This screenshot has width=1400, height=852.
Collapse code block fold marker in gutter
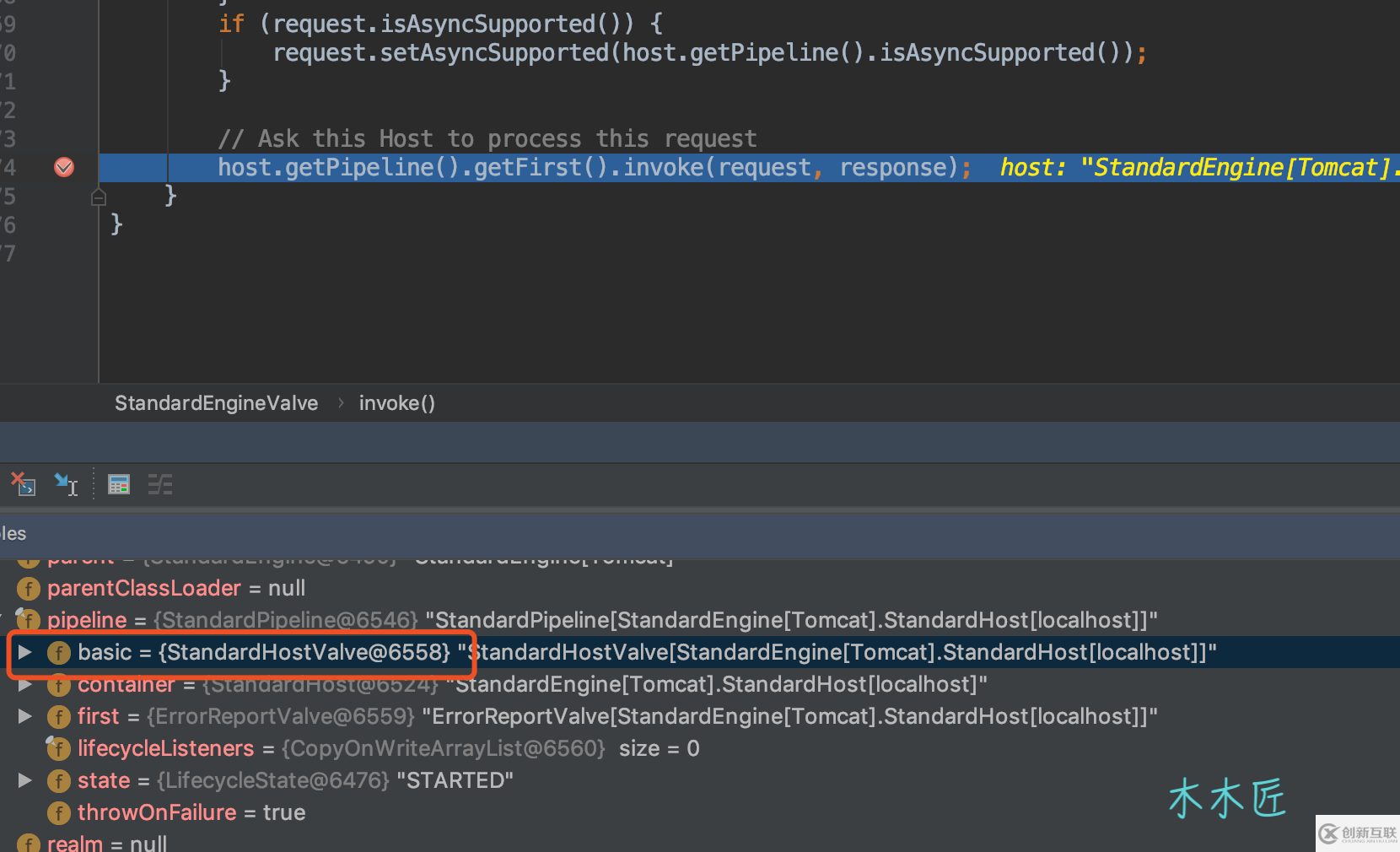99,197
